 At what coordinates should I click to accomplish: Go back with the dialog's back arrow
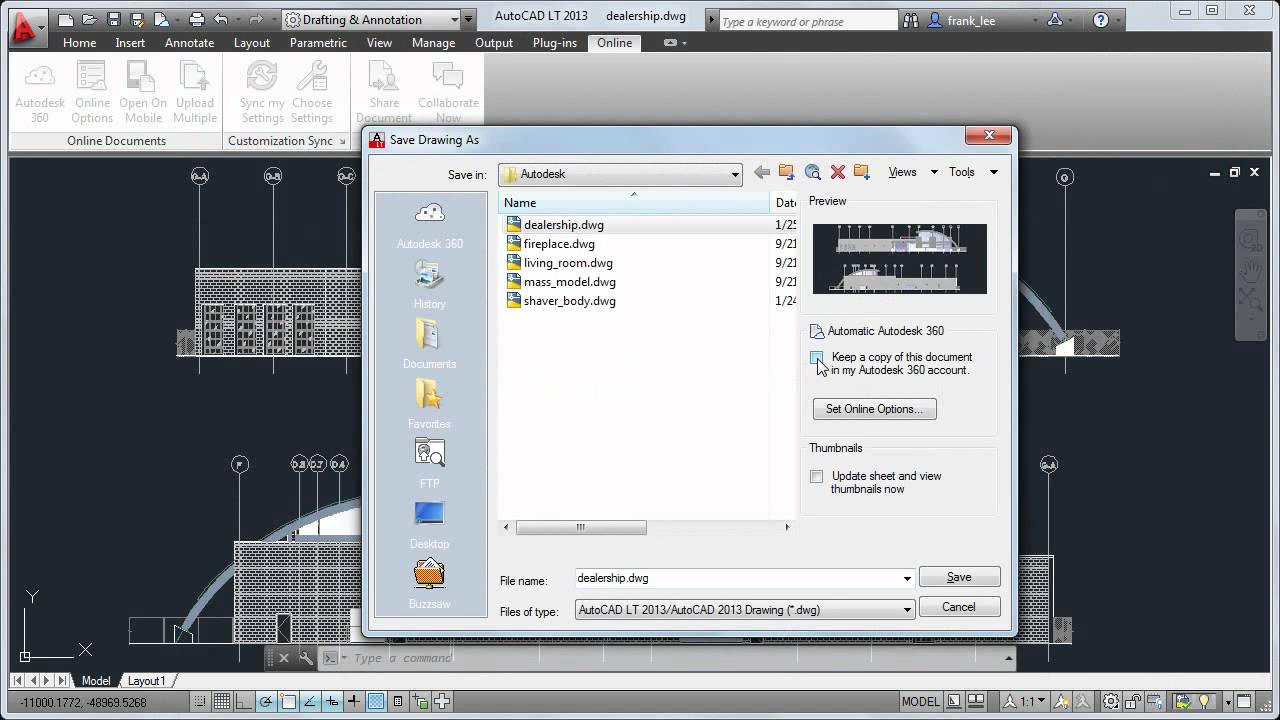coord(762,172)
